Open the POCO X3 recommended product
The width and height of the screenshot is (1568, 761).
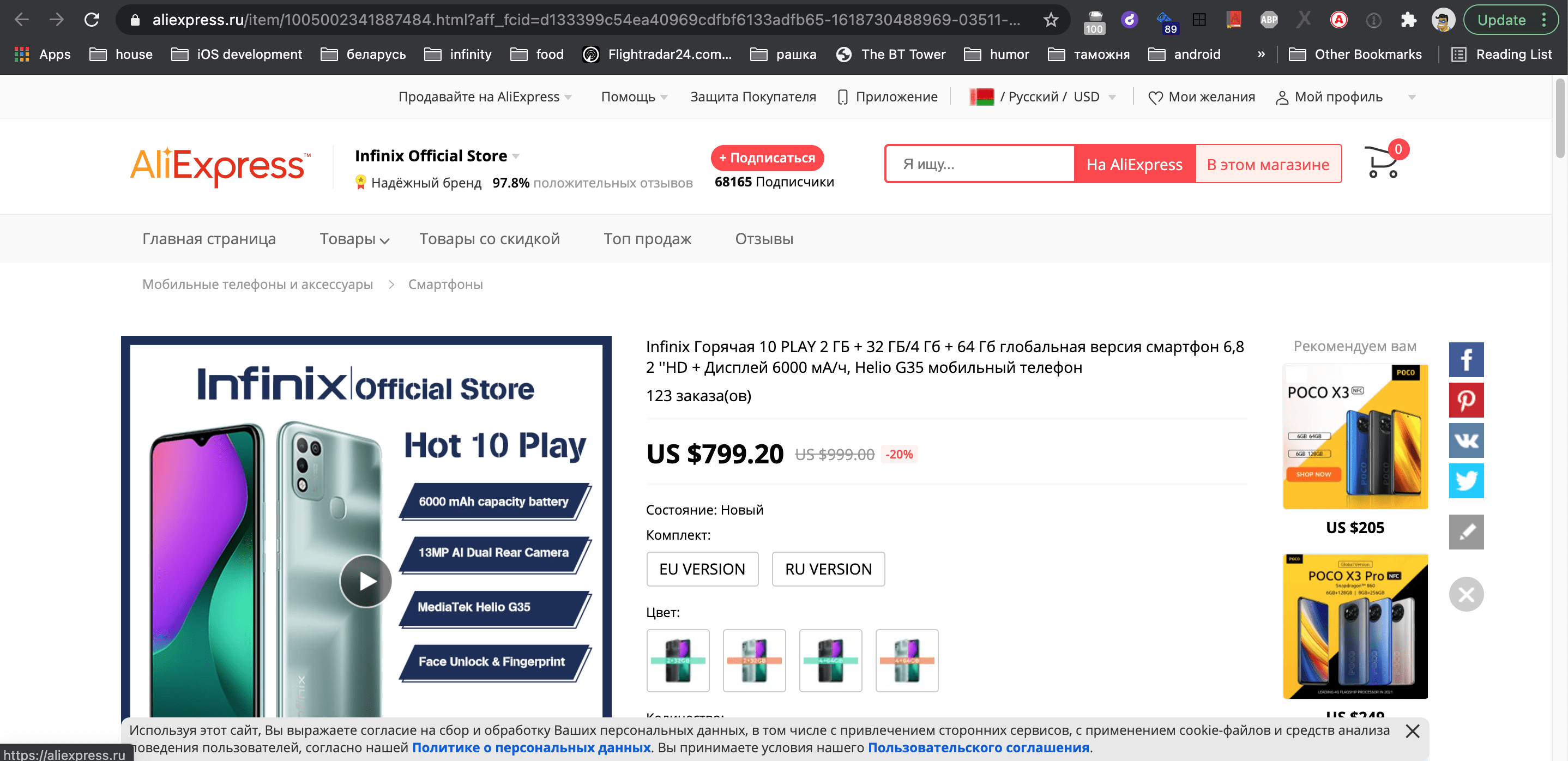(x=1355, y=437)
